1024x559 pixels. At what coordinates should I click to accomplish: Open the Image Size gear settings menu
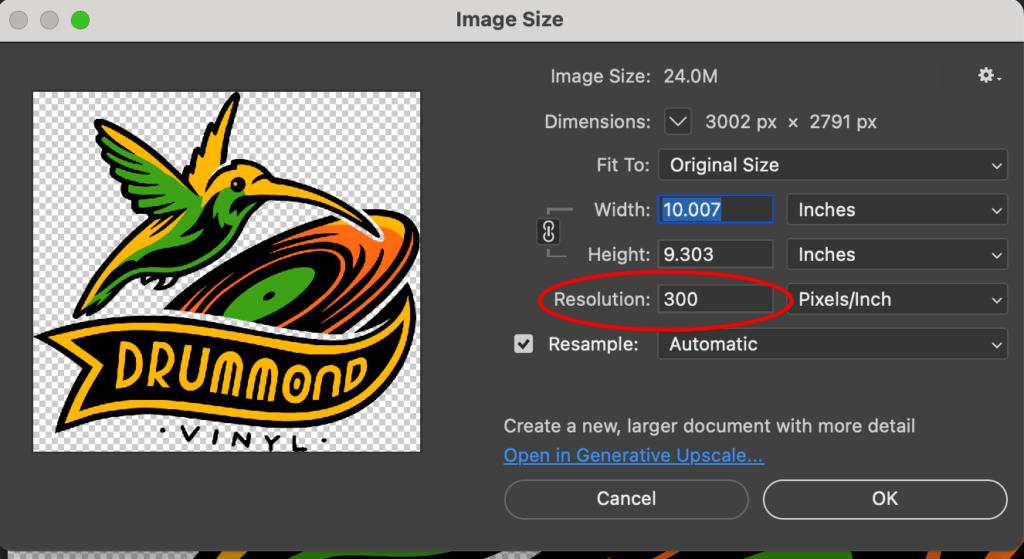[x=989, y=76]
